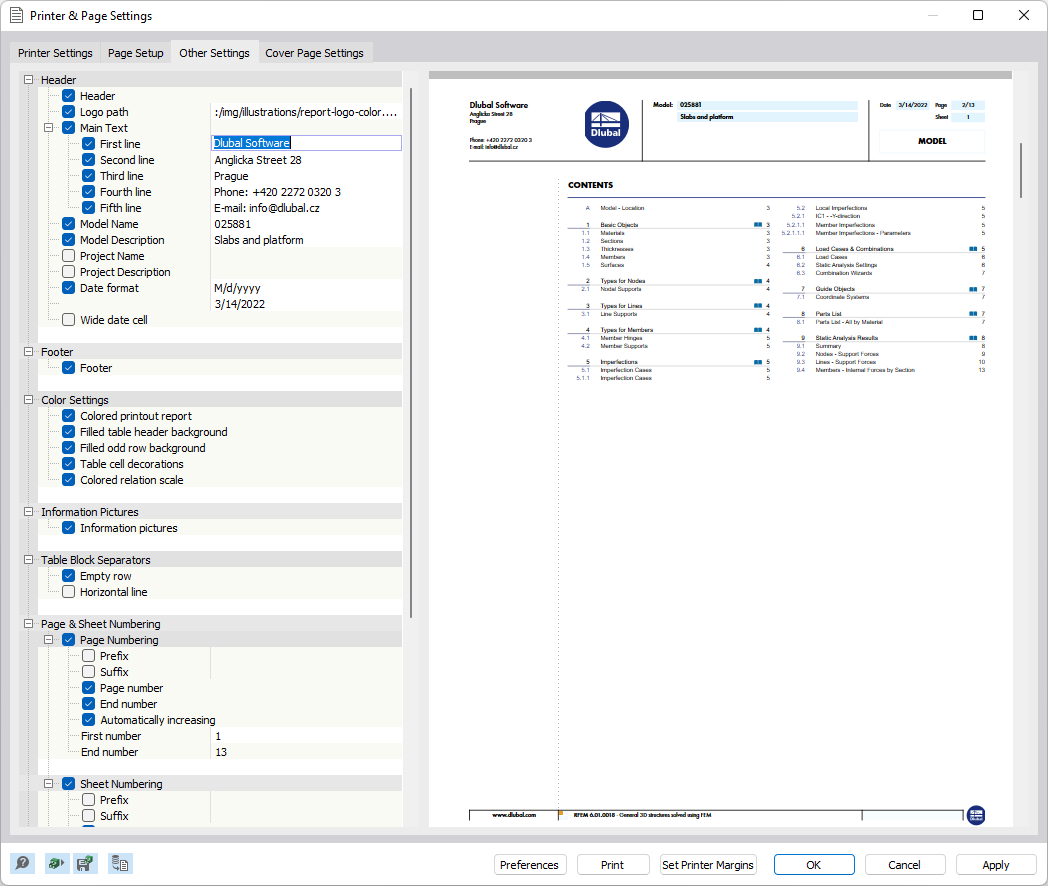1048x886 pixels.
Task: Collapse the Information Pictures section
Action: pos(29,512)
